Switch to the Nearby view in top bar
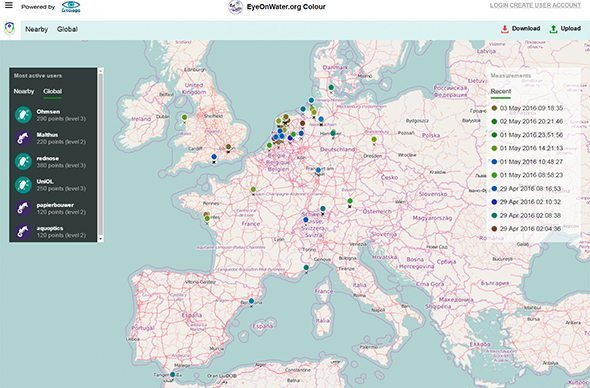 pyautogui.click(x=36, y=29)
